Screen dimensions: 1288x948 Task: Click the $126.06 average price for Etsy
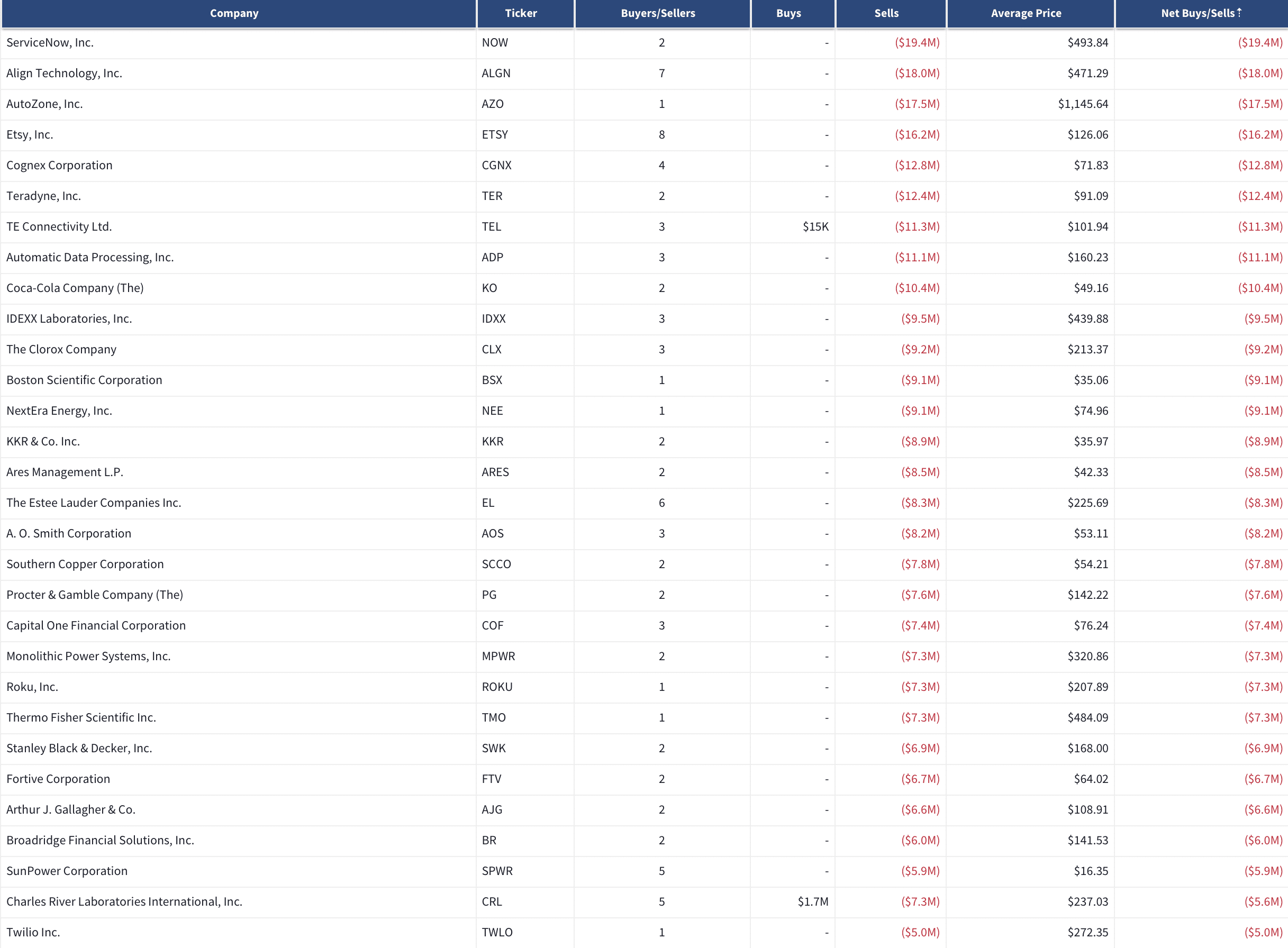tap(1087, 135)
